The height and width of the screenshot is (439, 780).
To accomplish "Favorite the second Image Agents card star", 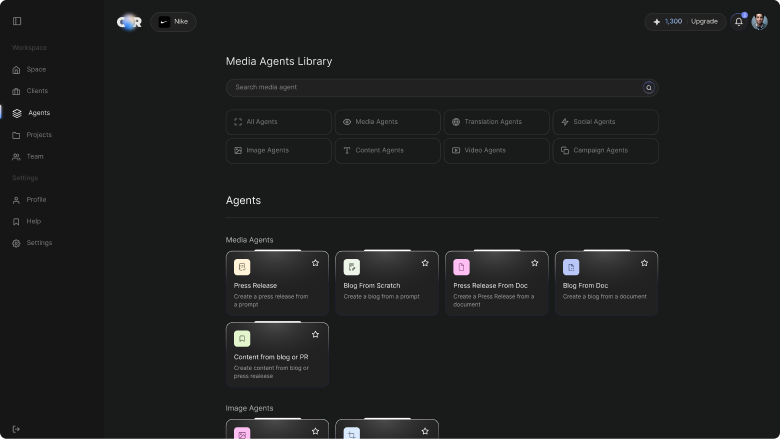I will pyautogui.click(x=425, y=431).
